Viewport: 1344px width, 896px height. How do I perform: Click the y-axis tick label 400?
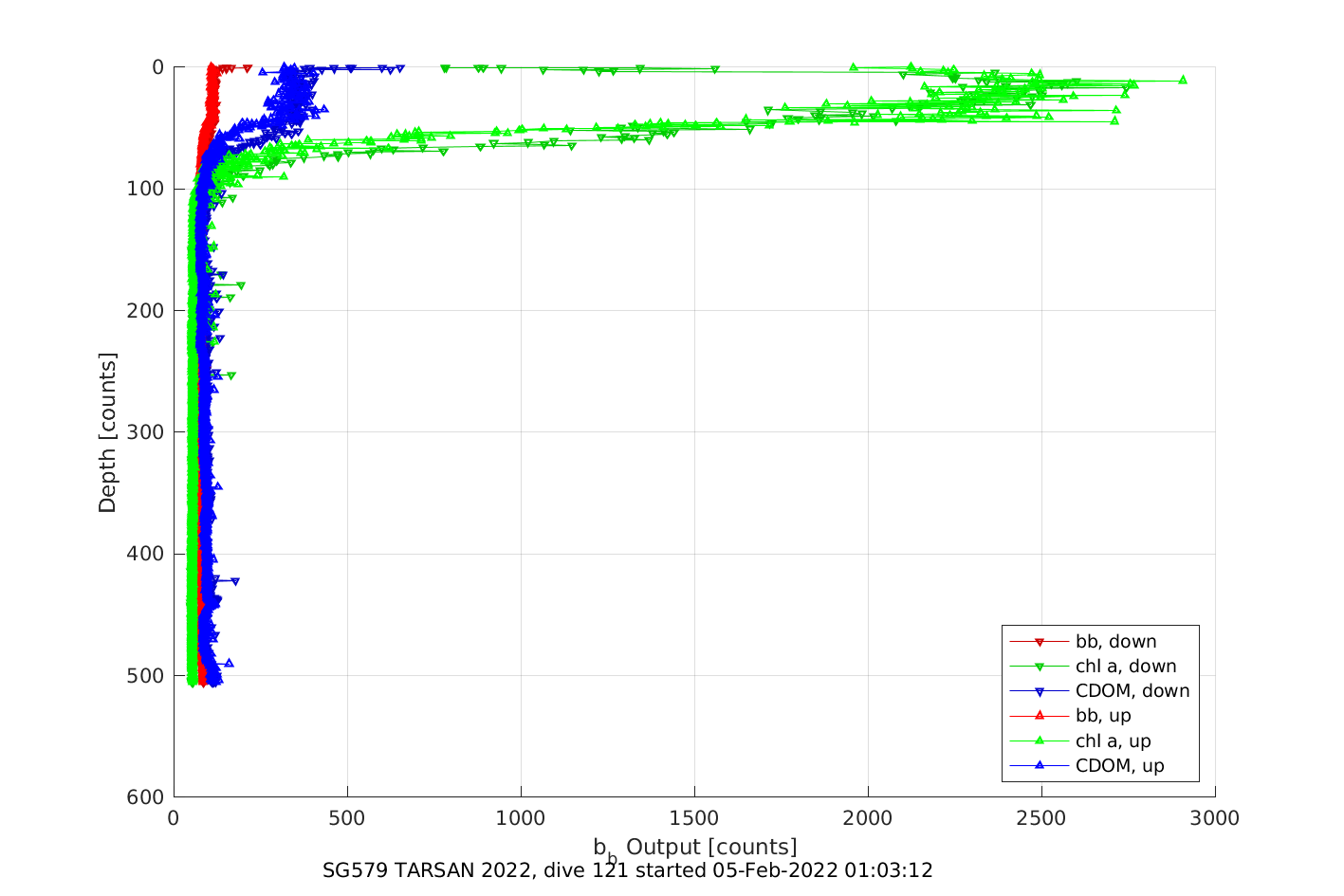point(145,554)
